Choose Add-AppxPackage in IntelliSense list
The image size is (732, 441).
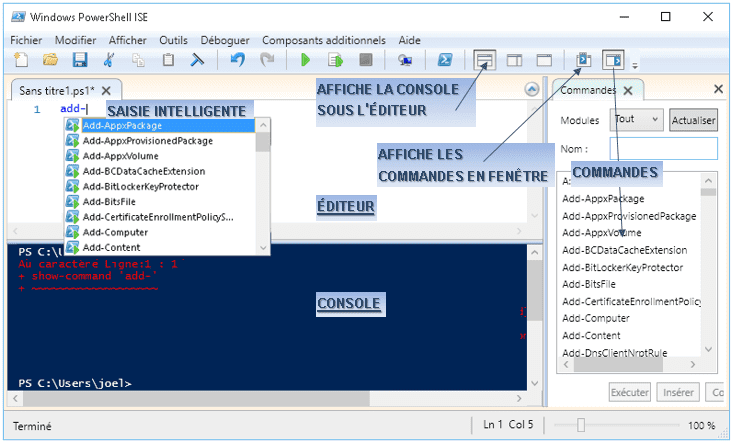(x=161, y=126)
